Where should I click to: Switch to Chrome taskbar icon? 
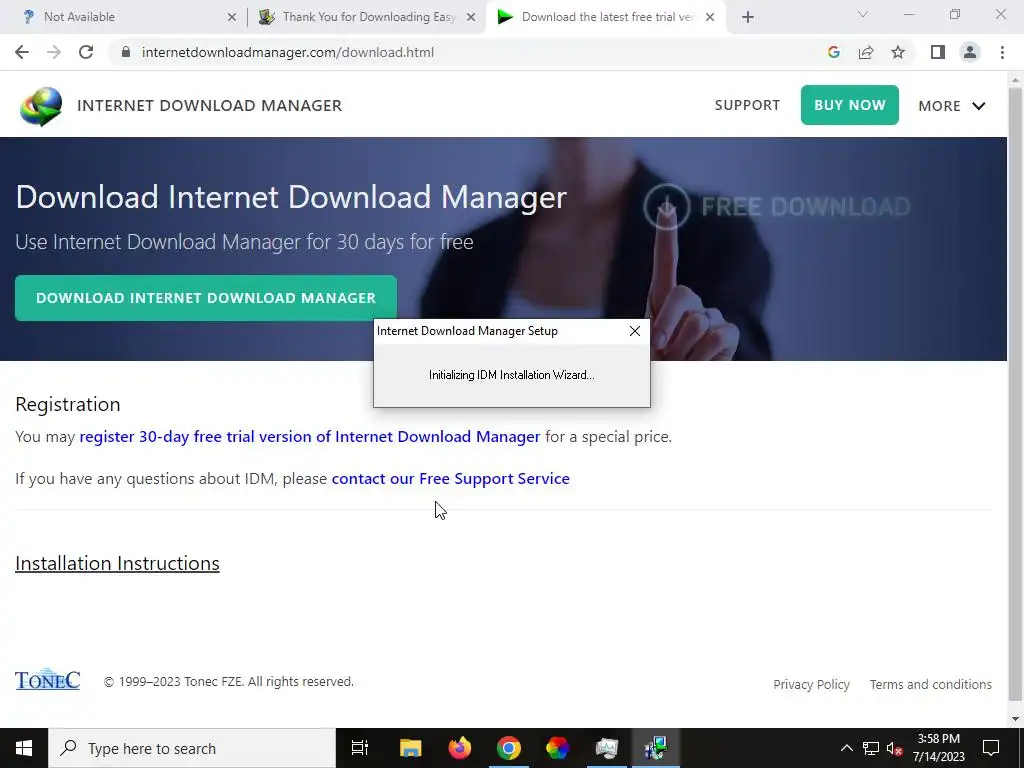509,748
